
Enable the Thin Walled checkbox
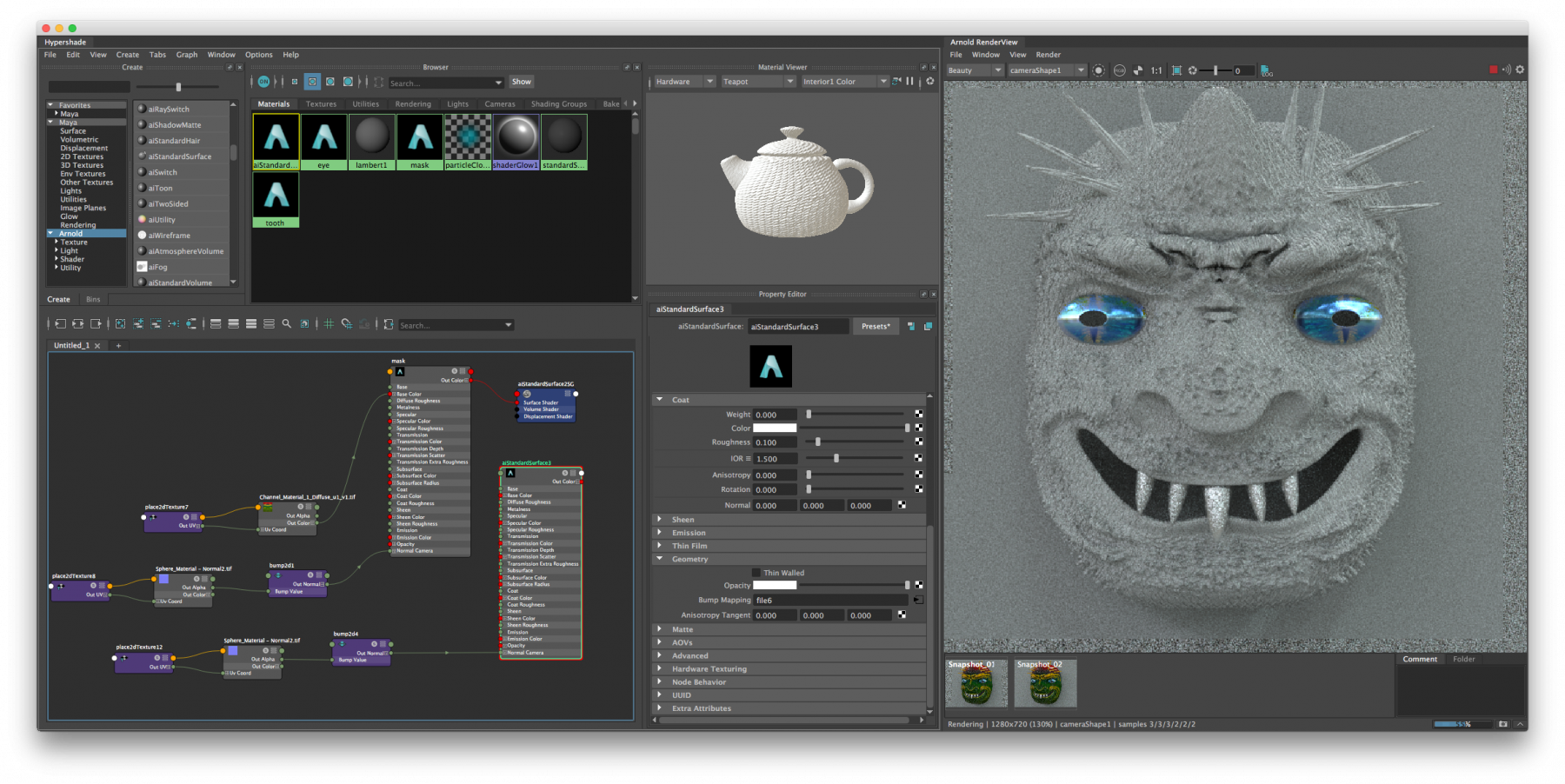tap(756, 573)
